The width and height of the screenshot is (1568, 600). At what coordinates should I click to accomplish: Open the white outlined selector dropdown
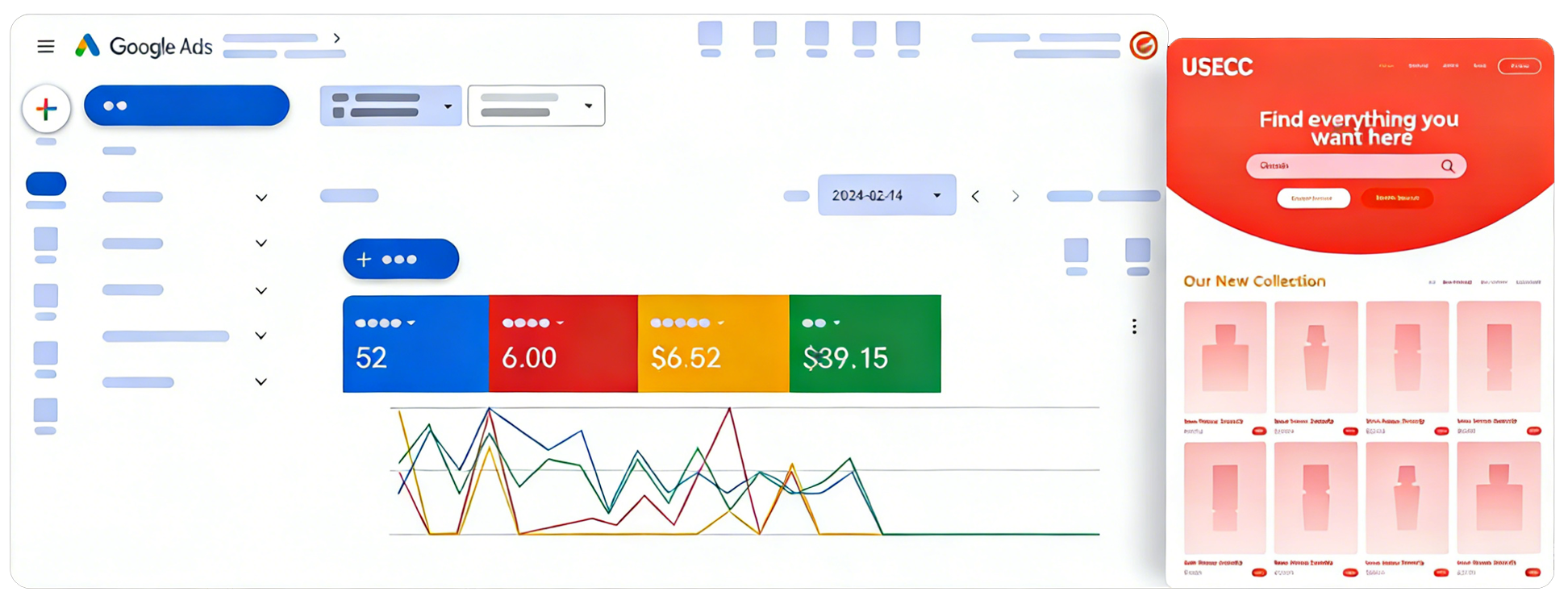coord(536,106)
